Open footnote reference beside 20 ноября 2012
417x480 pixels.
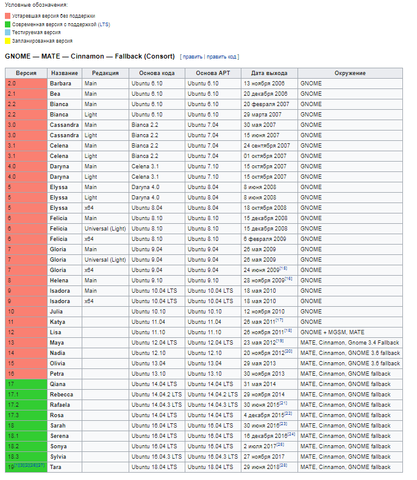pos(289,351)
